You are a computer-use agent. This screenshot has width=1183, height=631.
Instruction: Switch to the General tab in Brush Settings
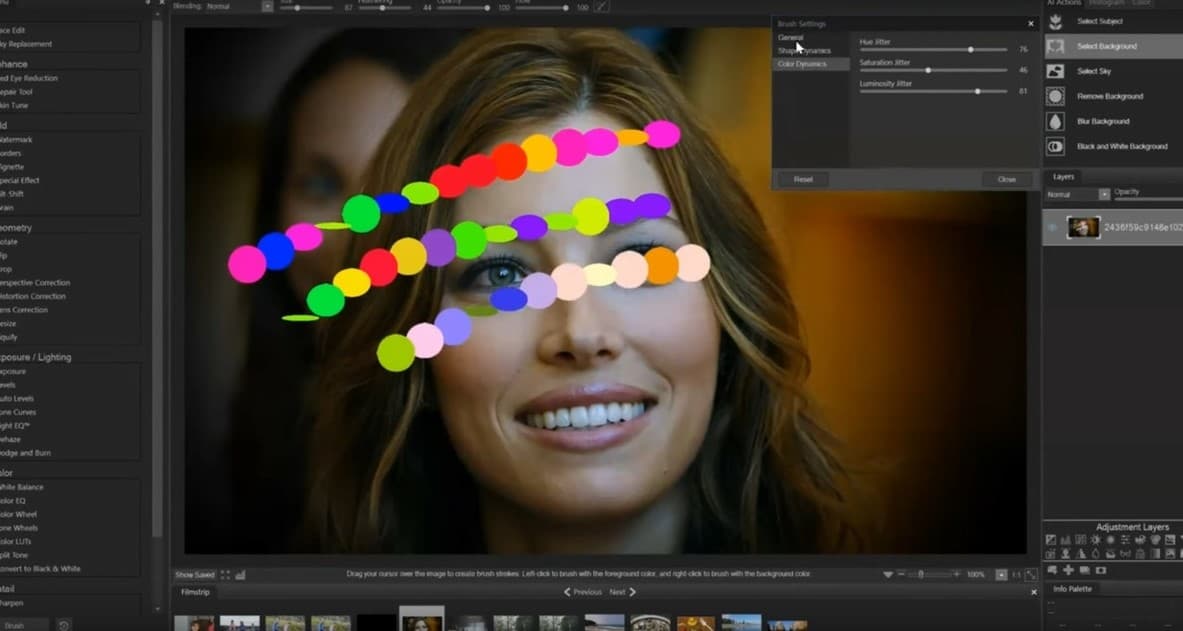point(791,38)
